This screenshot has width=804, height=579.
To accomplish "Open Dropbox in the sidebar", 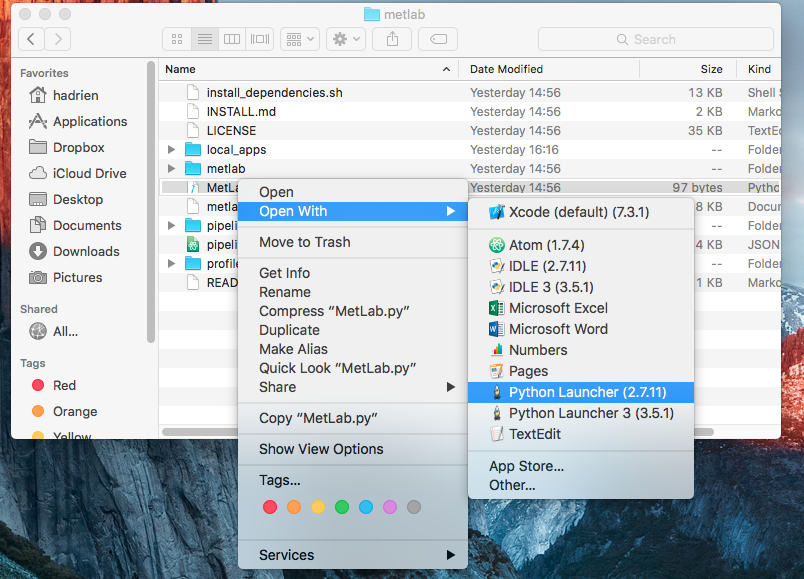I will 67,148.
